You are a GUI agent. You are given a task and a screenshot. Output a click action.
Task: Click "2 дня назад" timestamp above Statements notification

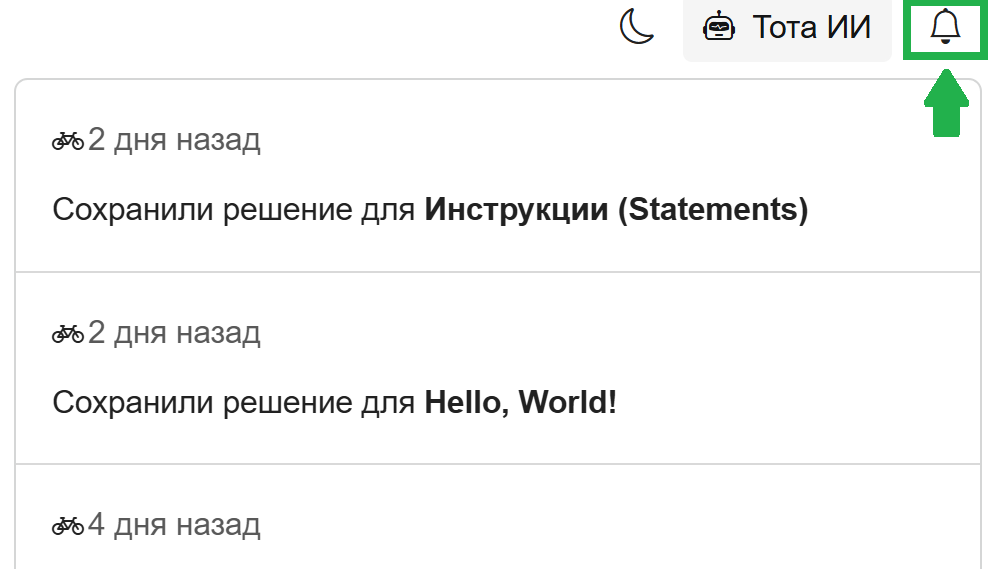[174, 140]
